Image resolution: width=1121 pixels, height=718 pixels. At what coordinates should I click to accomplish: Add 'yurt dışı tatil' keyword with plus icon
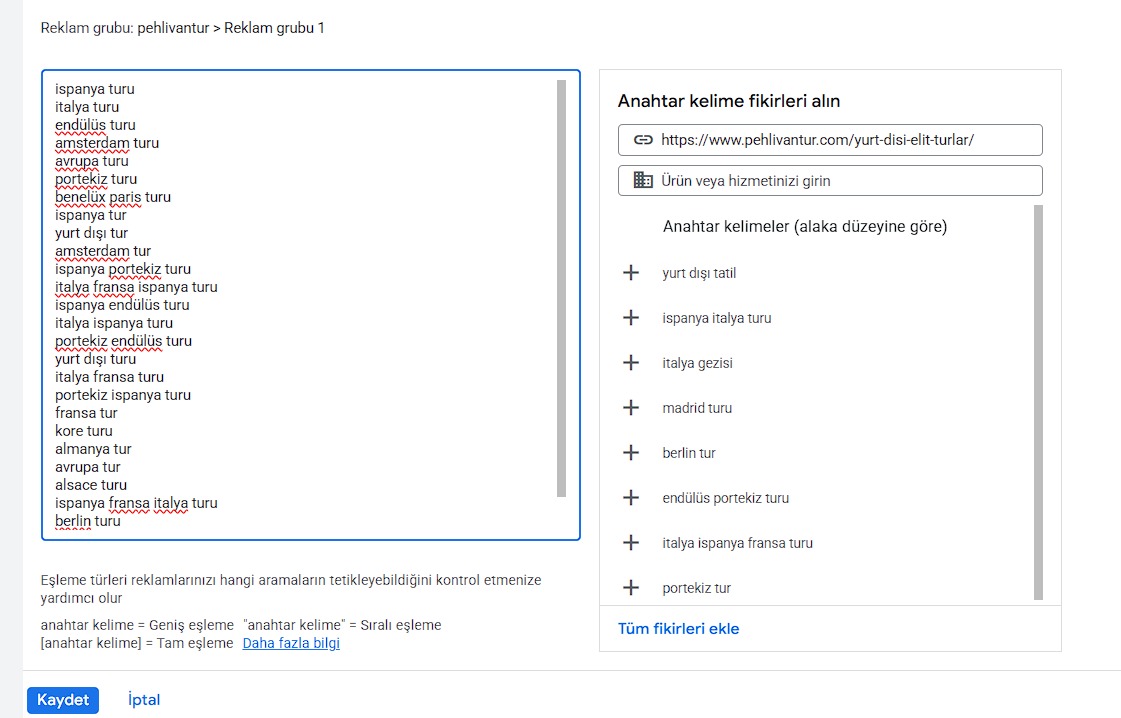(631, 273)
